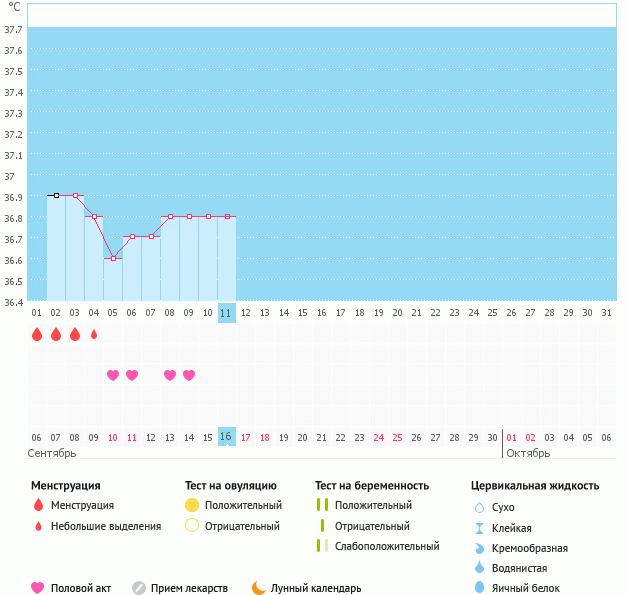The height and width of the screenshot is (595, 626).
Task: Click the Клейкая cervical fluid icon
Action: click(x=479, y=528)
